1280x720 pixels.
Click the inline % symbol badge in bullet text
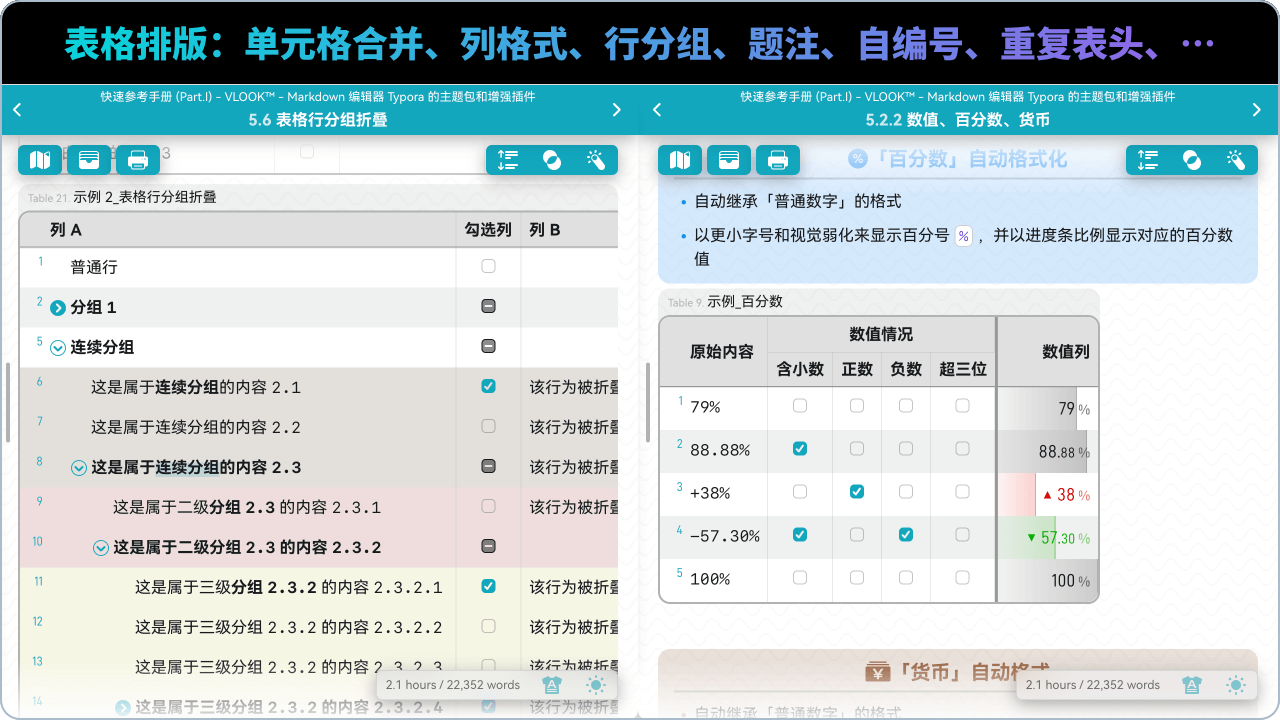[963, 236]
